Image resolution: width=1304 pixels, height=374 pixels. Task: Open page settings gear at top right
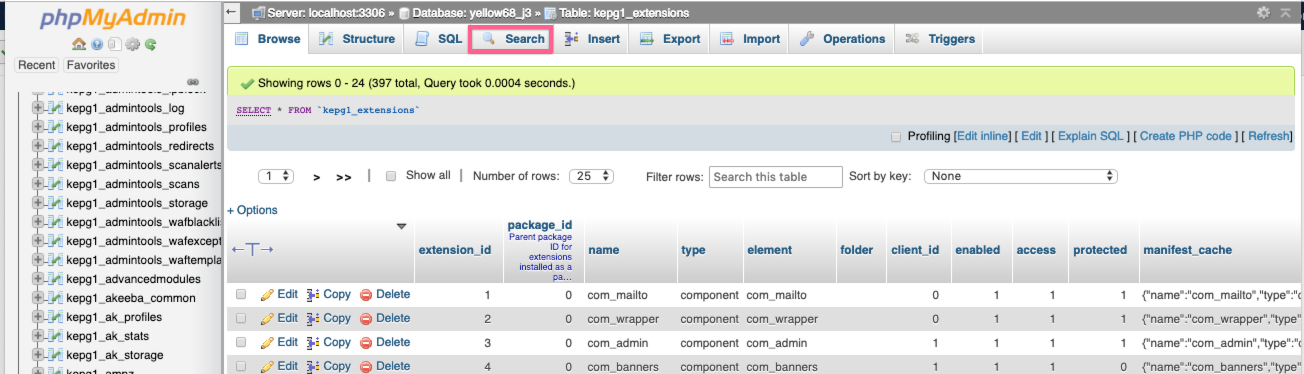pyautogui.click(x=1263, y=12)
